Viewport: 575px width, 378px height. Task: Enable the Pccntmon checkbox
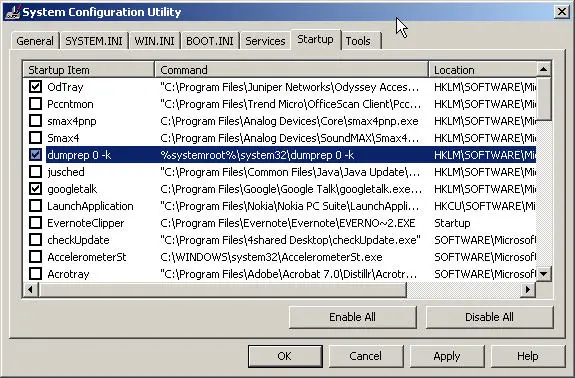(x=35, y=104)
